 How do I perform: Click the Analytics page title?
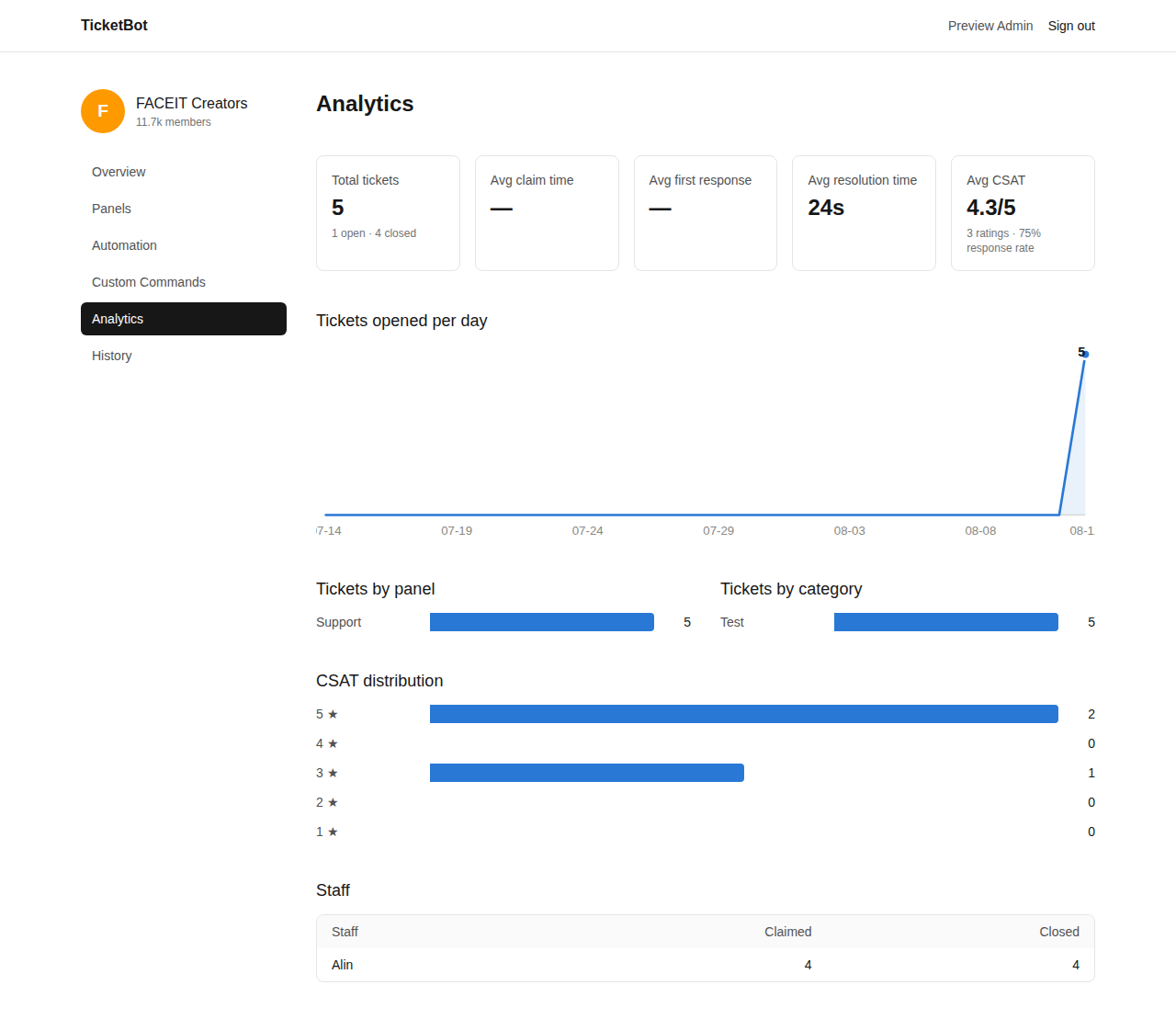[x=365, y=104]
